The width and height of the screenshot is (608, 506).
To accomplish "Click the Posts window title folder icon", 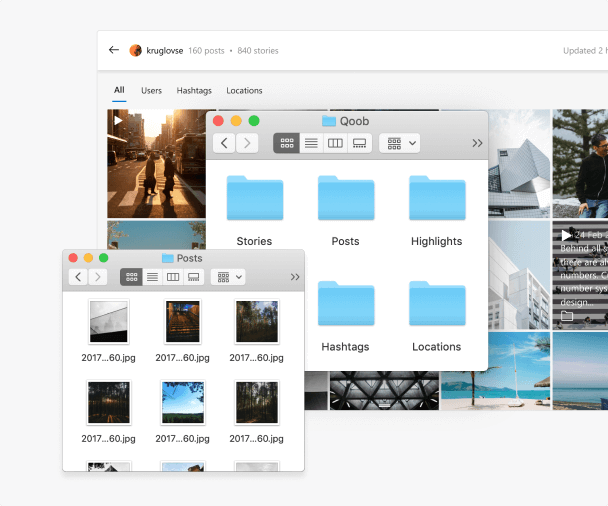I will [168, 258].
